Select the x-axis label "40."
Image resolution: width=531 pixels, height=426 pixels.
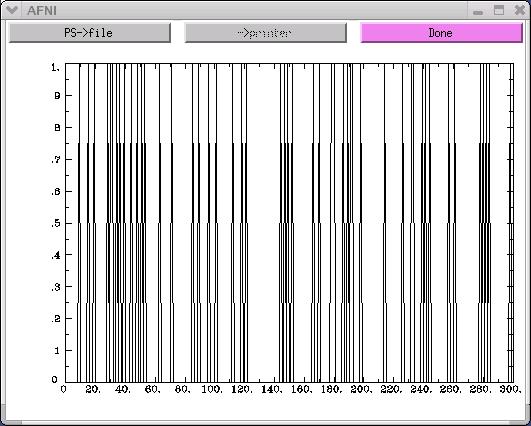pos(123,389)
